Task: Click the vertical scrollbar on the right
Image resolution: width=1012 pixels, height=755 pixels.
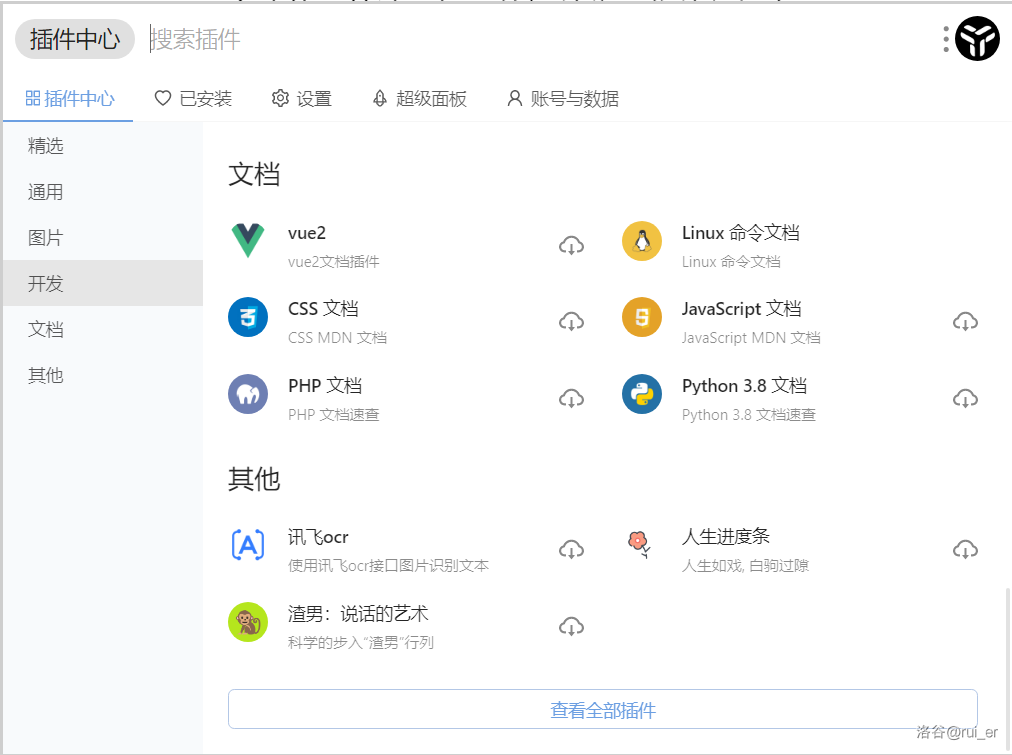Action: point(1006,660)
